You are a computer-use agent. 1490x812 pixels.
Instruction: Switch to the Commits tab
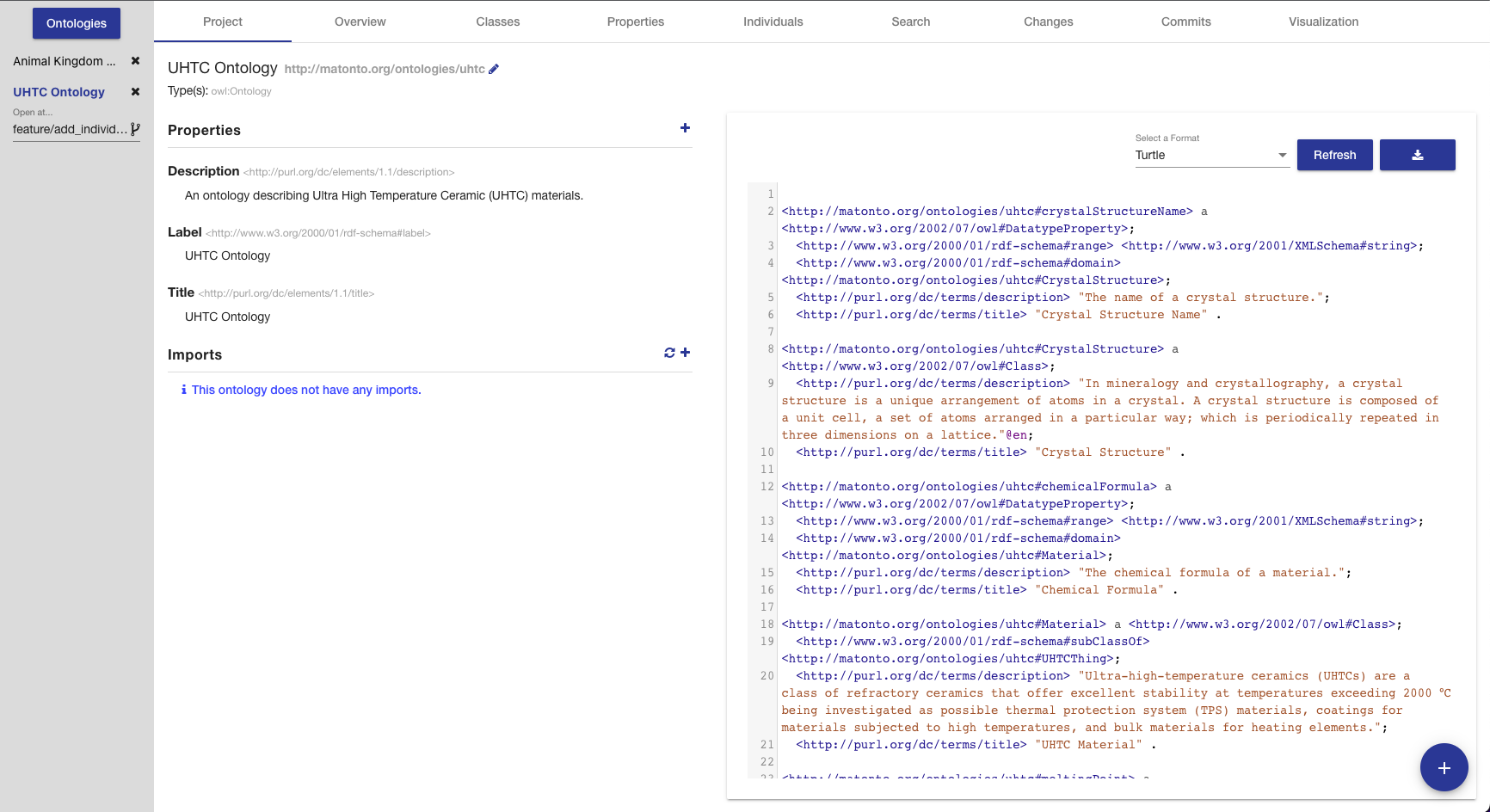pos(1185,22)
